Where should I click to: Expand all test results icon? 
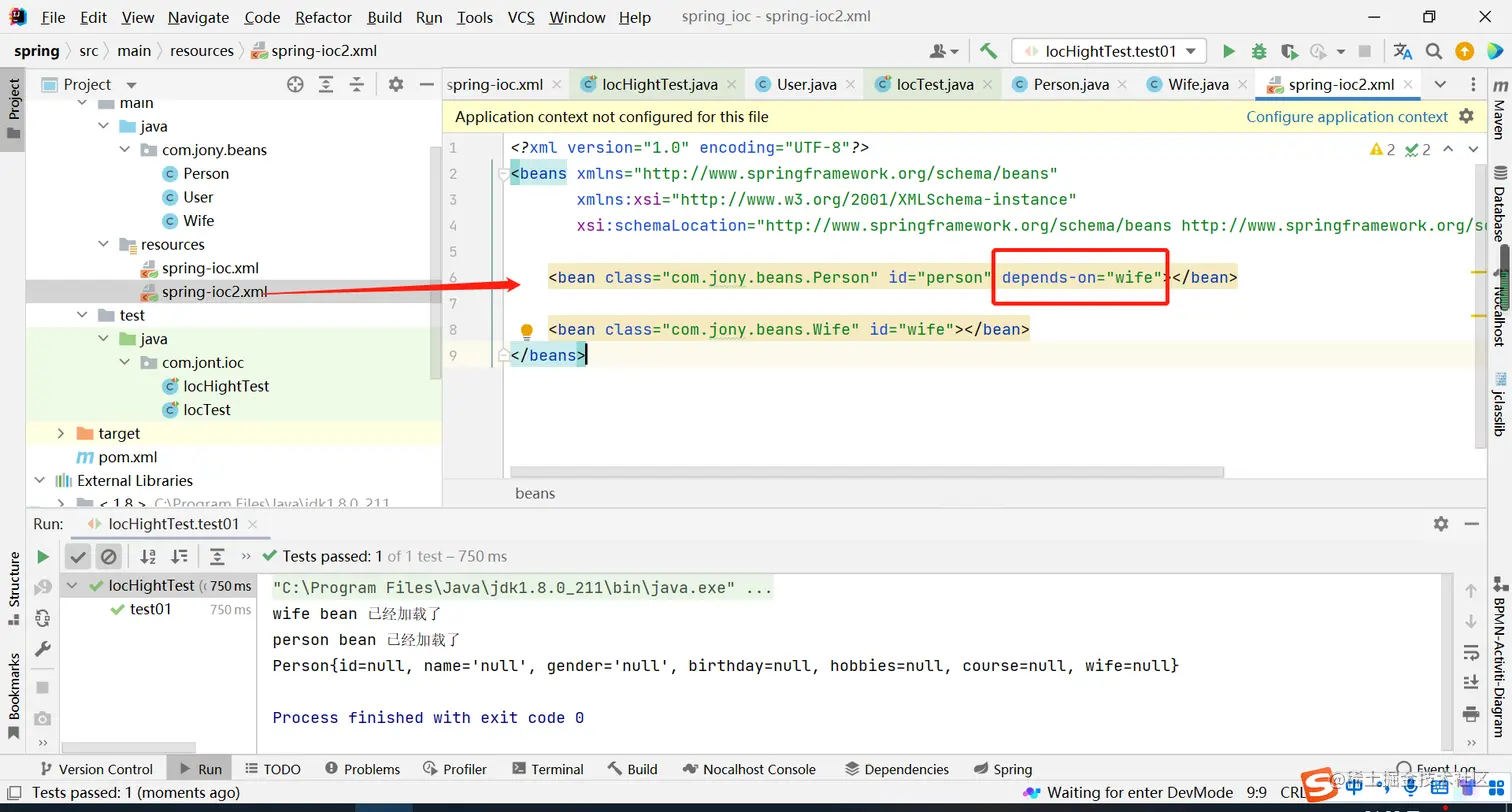pyautogui.click(x=217, y=556)
